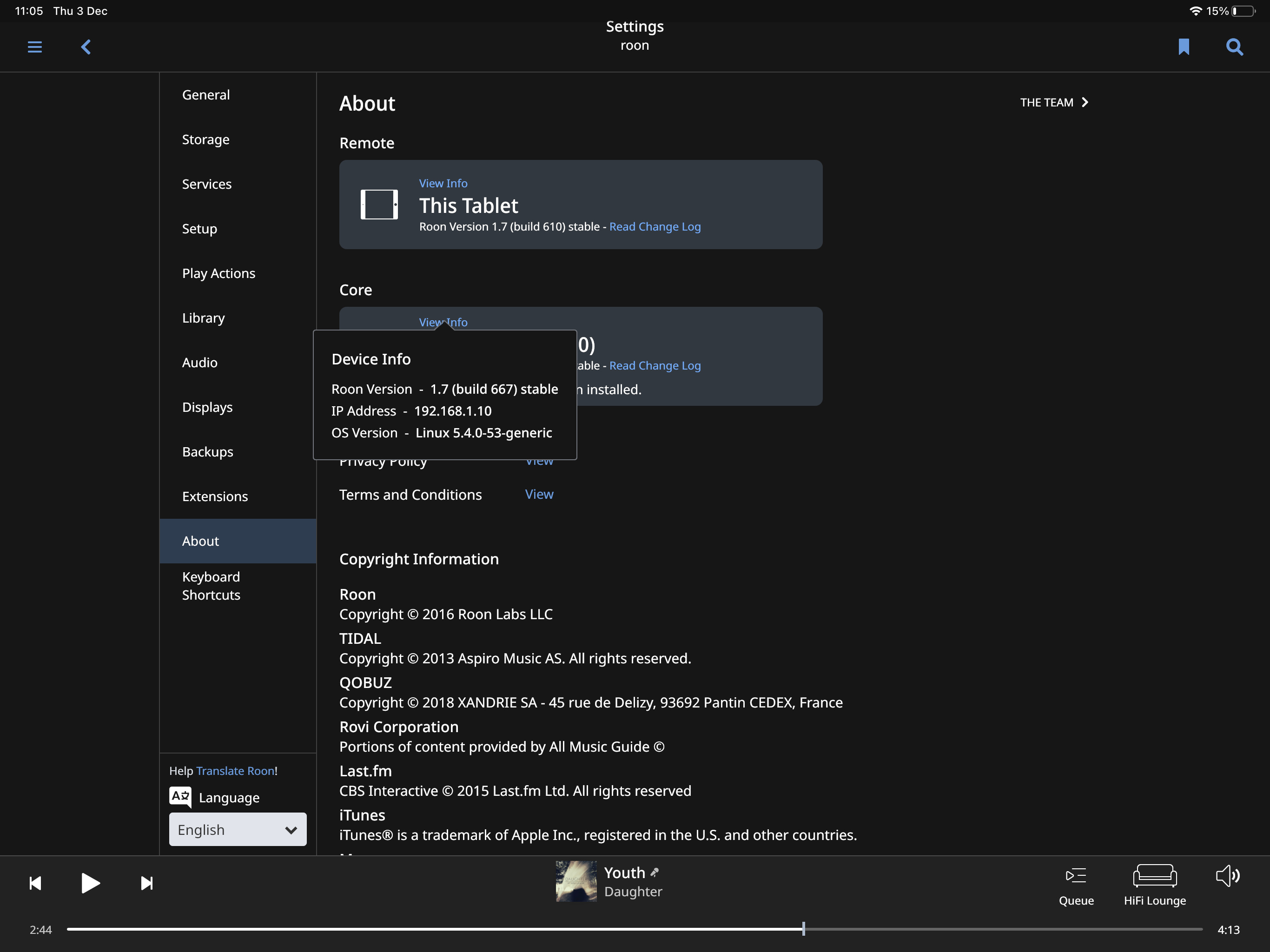Open the English language dropdown

pyautogui.click(x=238, y=829)
